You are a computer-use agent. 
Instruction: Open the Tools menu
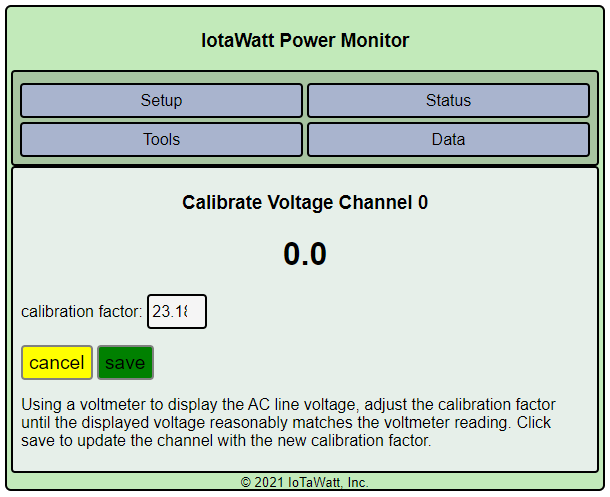click(x=161, y=140)
